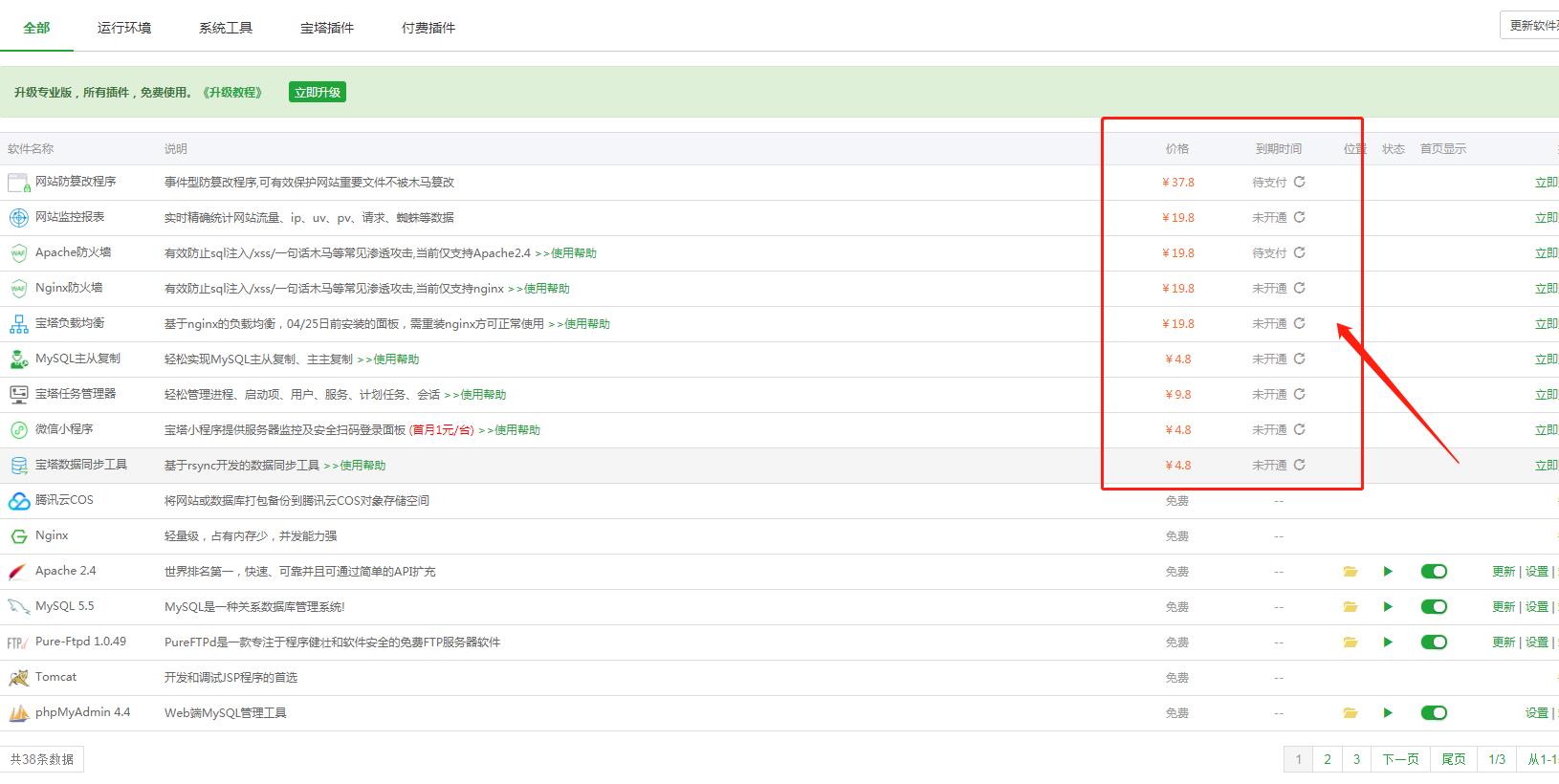Click the 网站防篡改程序 software icon
The height and width of the screenshot is (784, 1559).
[18, 183]
